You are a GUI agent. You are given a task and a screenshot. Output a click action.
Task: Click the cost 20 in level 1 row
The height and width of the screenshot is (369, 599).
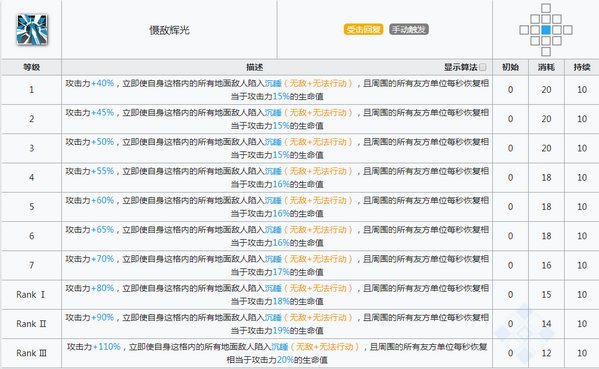546,90
